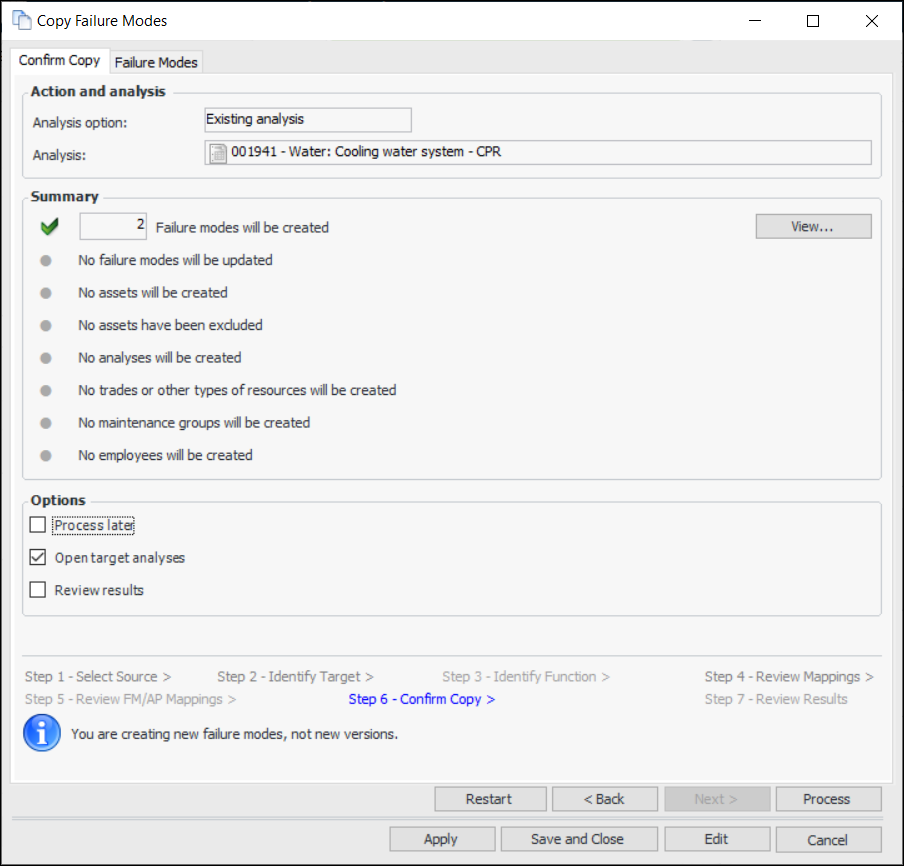Click the green checkmark summary icon
This screenshot has height=866, width=904.
pyautogui.click(x=50, y=227)
